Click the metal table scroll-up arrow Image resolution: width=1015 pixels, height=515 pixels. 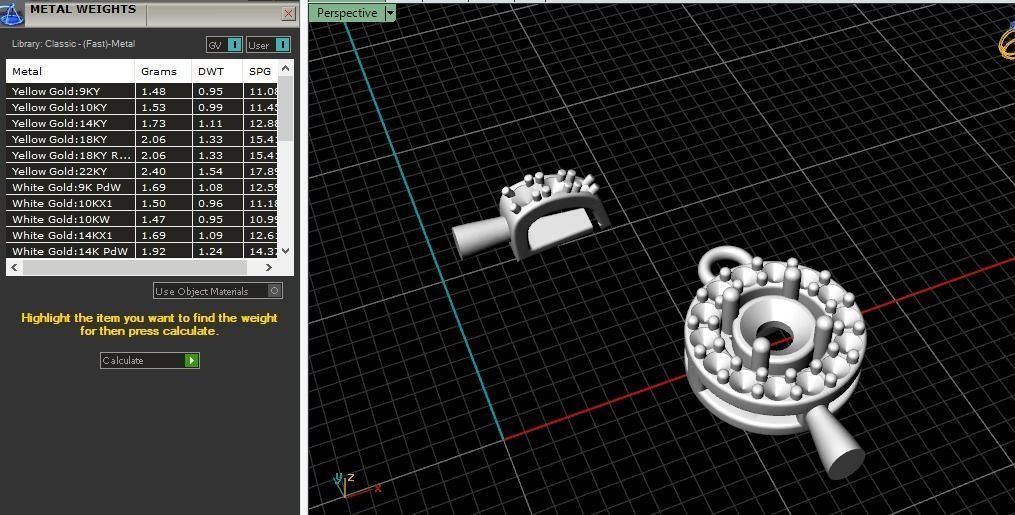286,67
